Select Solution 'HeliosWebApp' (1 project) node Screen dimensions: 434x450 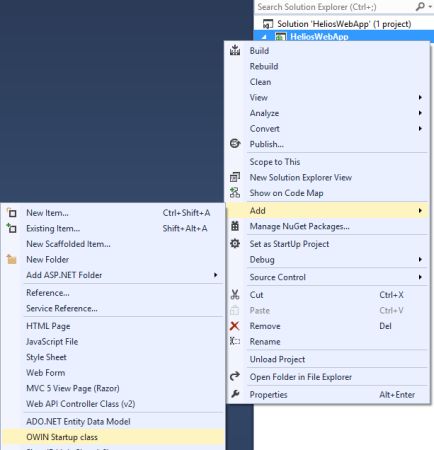pyautogui.click(x=344, y=24)
